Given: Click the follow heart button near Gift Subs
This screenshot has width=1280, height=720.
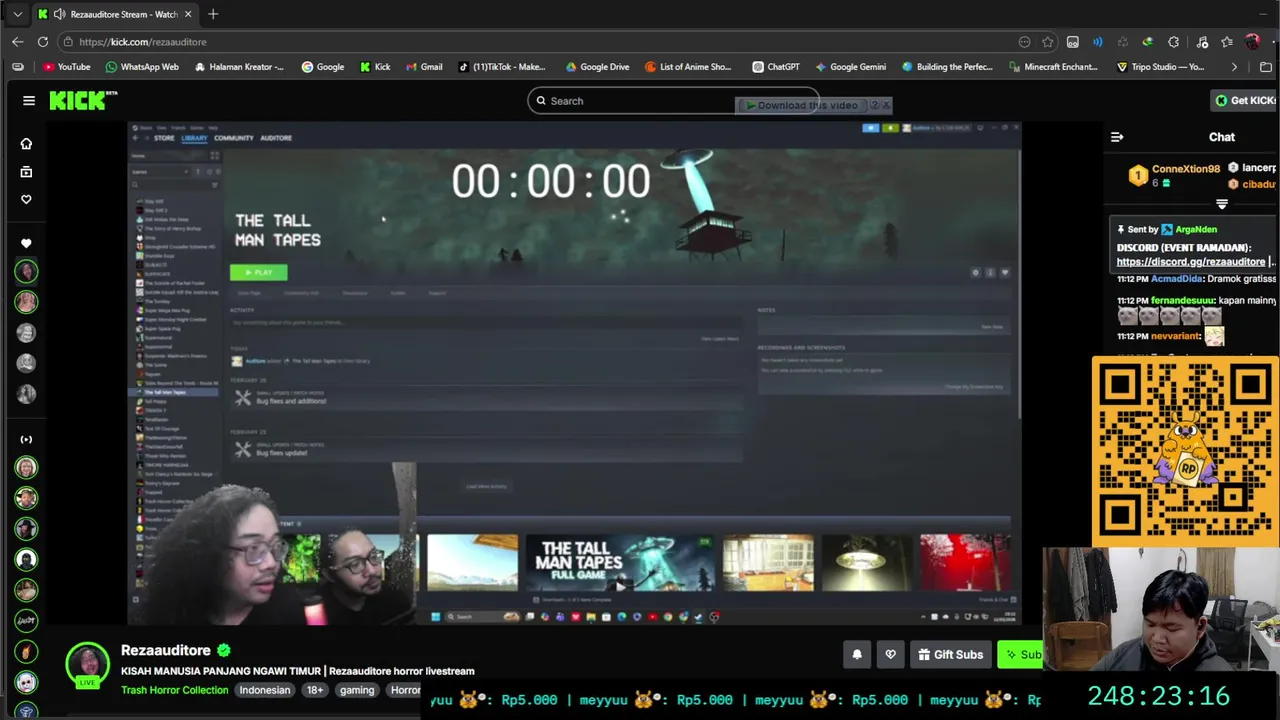Looking at the screenshot, I should click(891, 654).
